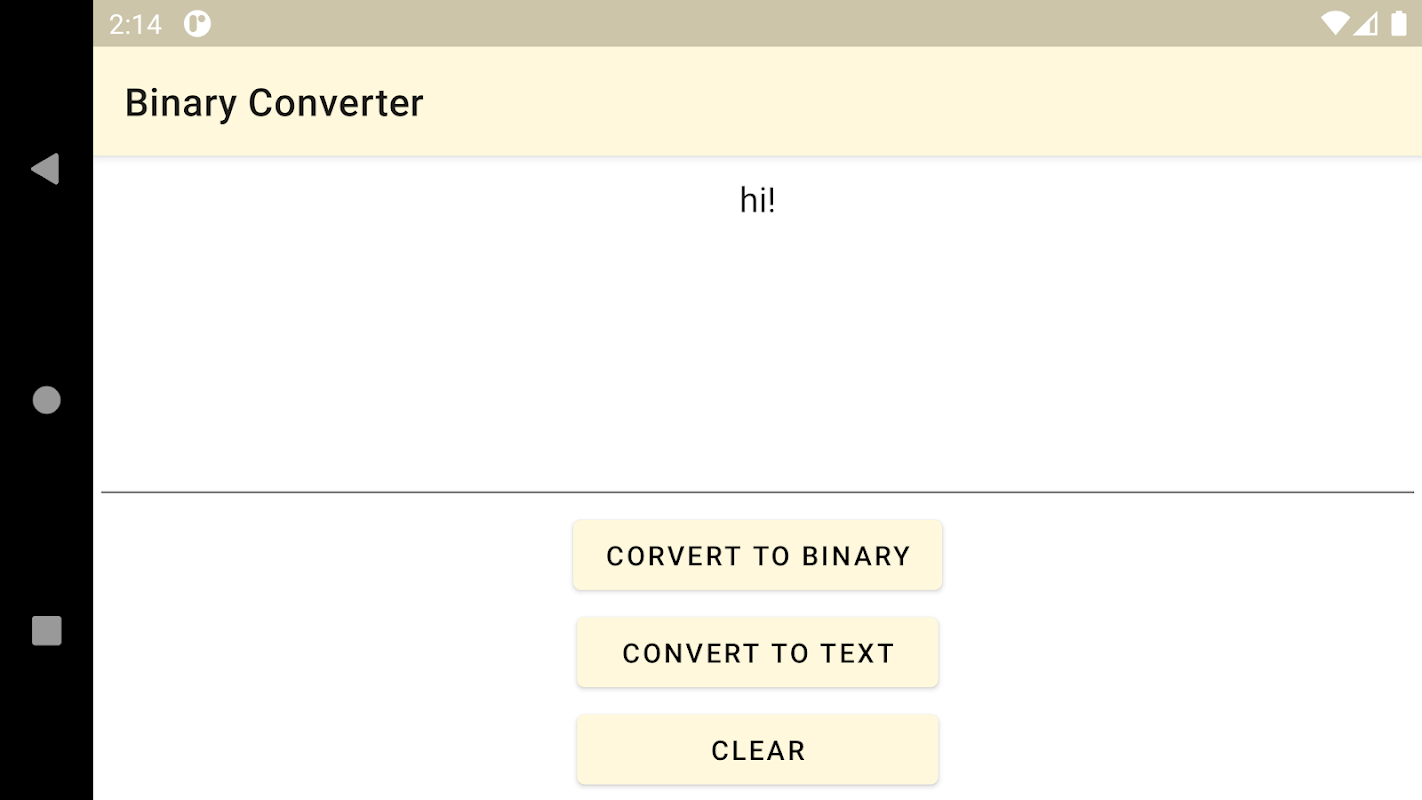Tap the word "Converter" in the header
The width and height of the screenshot is (1422, 800).
point(336,103)
